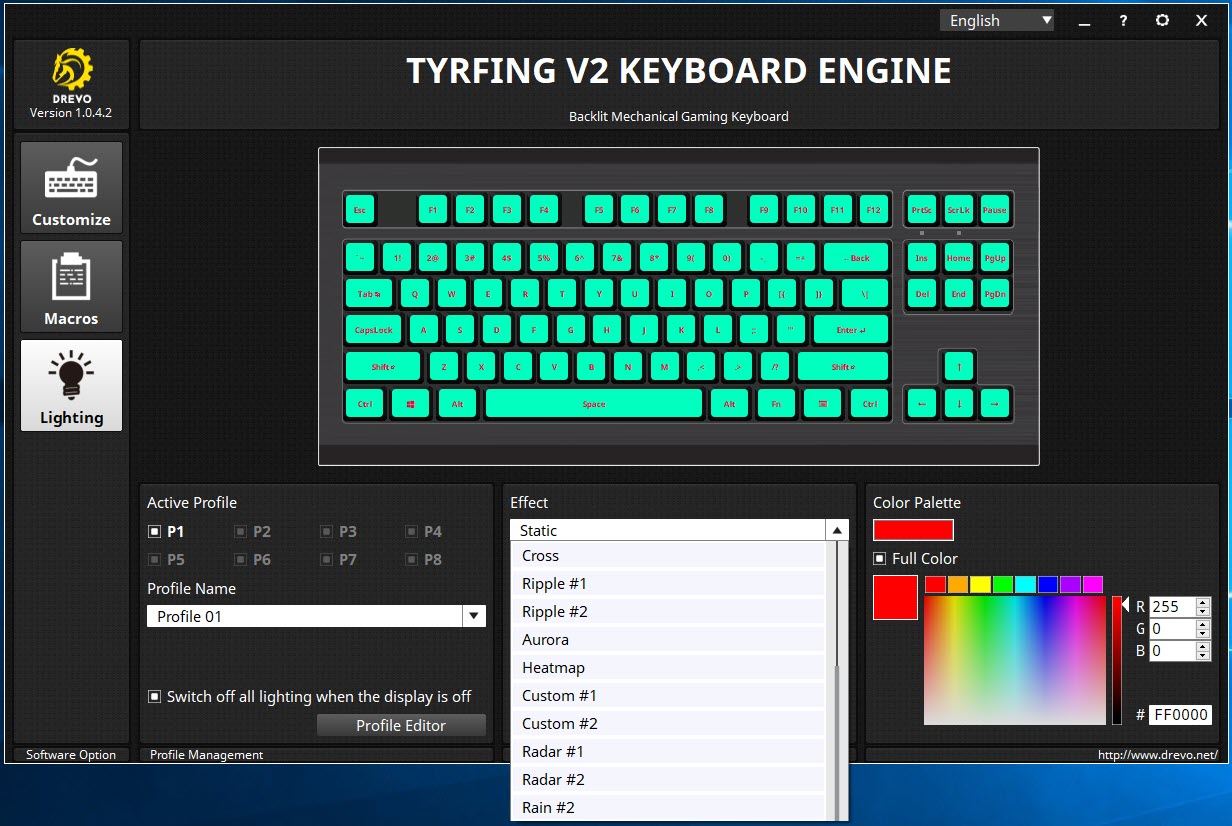Pick a color in the gradient spectrum

pyautogui.click(x=1014, y=660)
